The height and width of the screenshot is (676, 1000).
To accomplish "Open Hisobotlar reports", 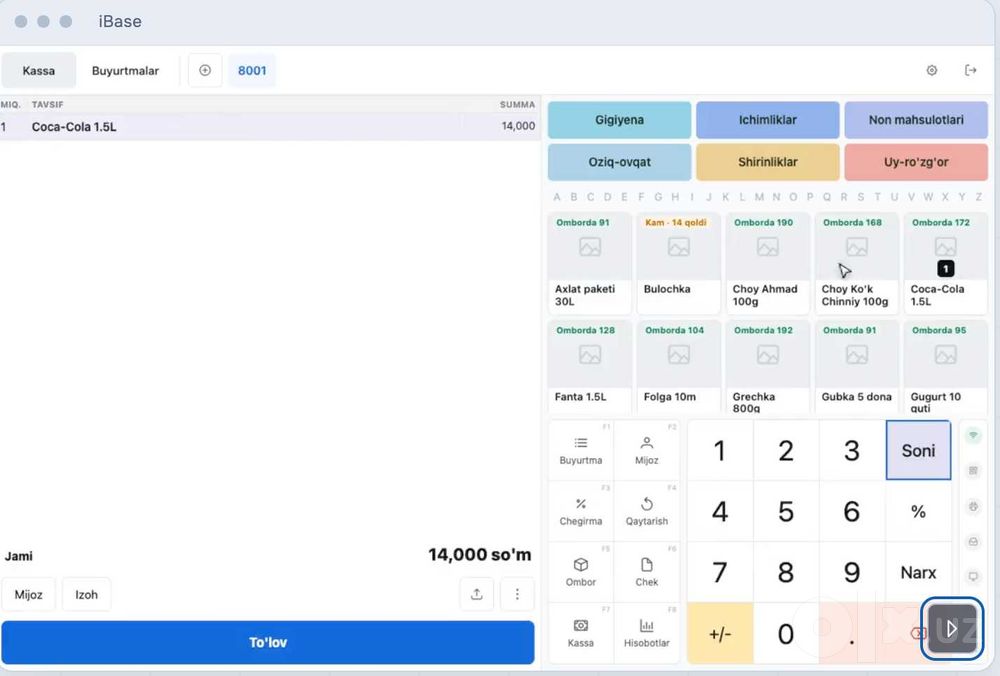I will (647, 633).
